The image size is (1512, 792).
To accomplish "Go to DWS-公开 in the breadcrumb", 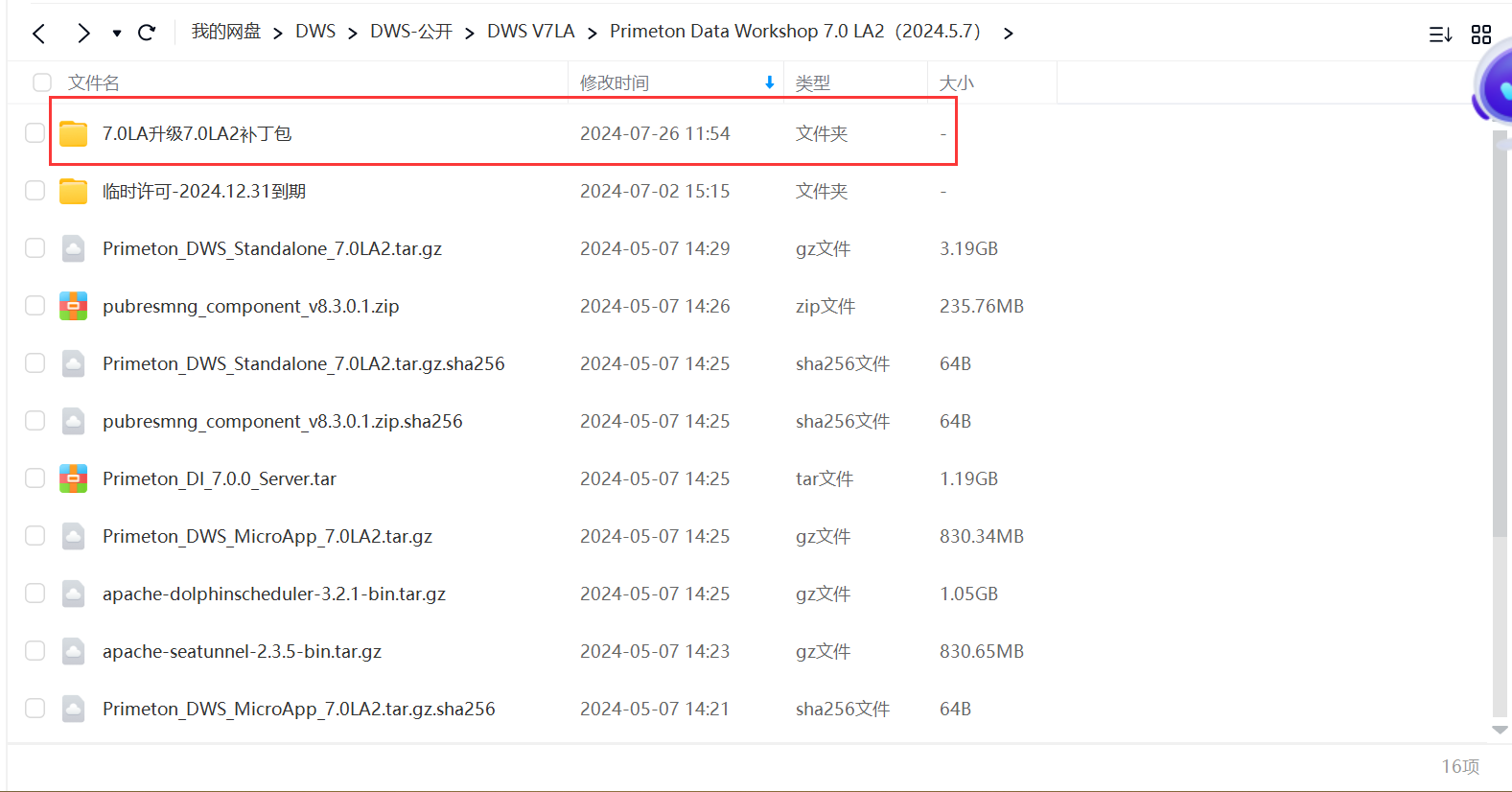I will (x=410, y=32).
